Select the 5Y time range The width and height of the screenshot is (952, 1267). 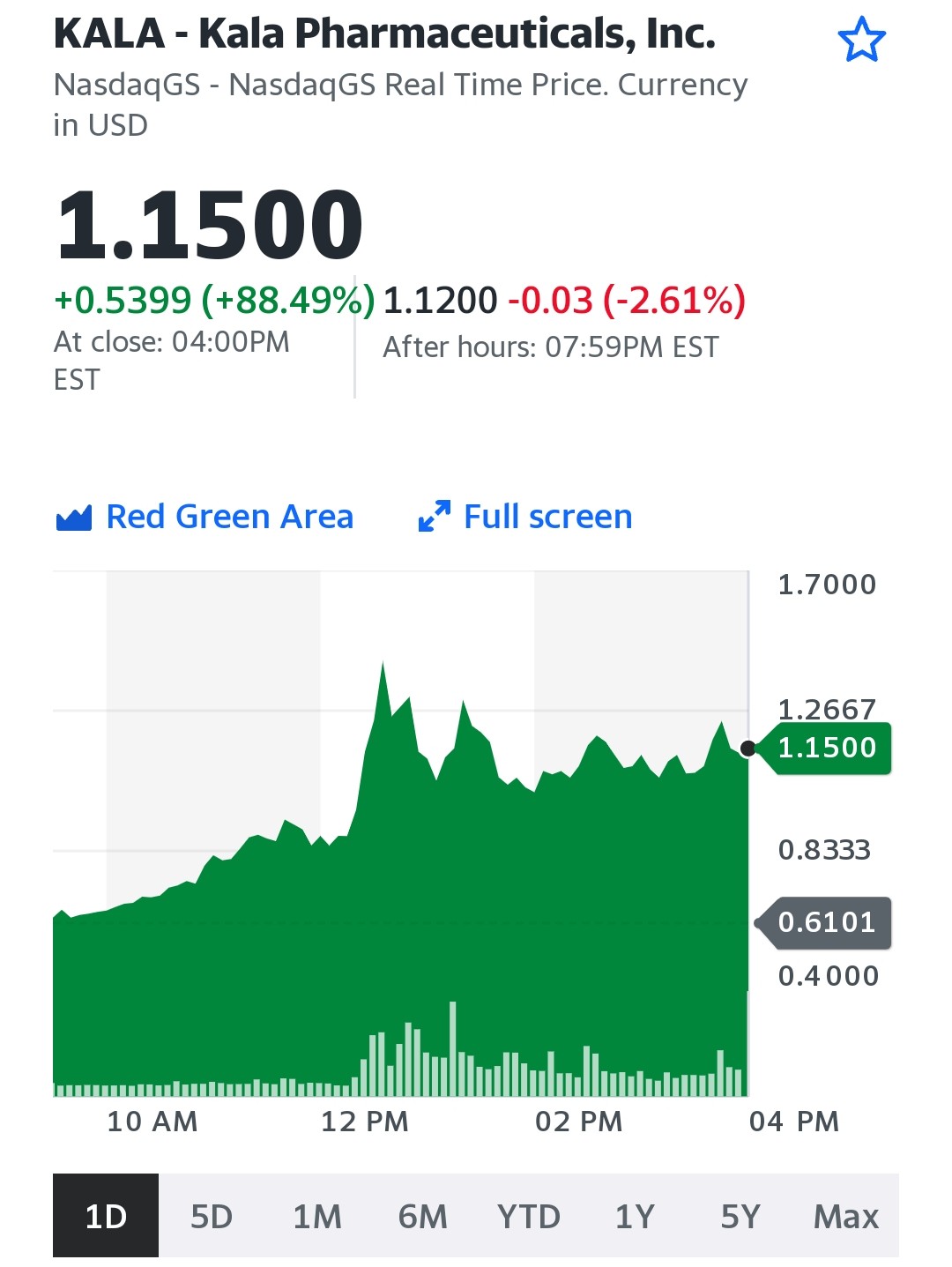pos(740,1216)
